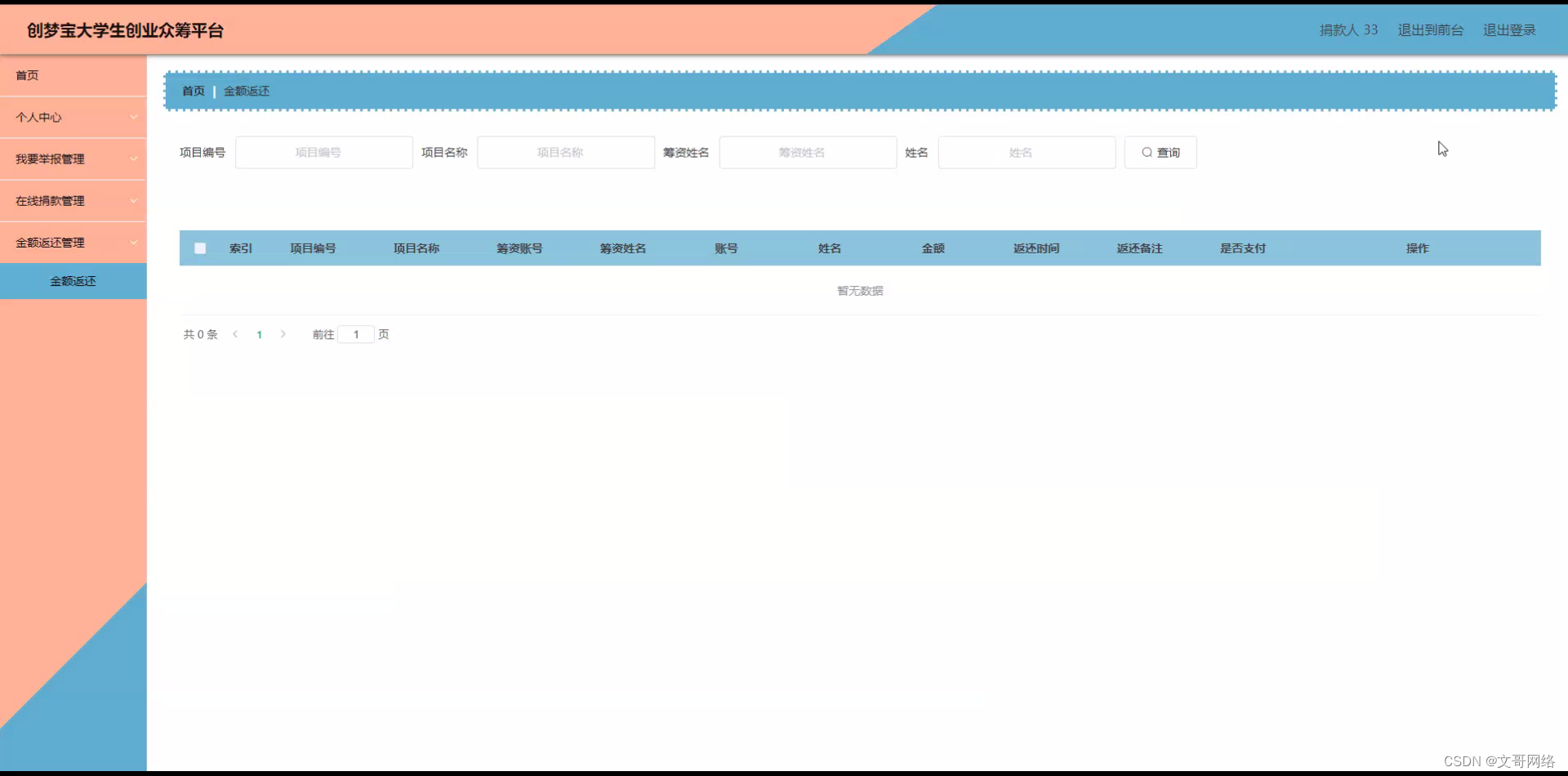Click the chevron beside 我要举报管理
The image size is (1568, 776).
point(133,158)
